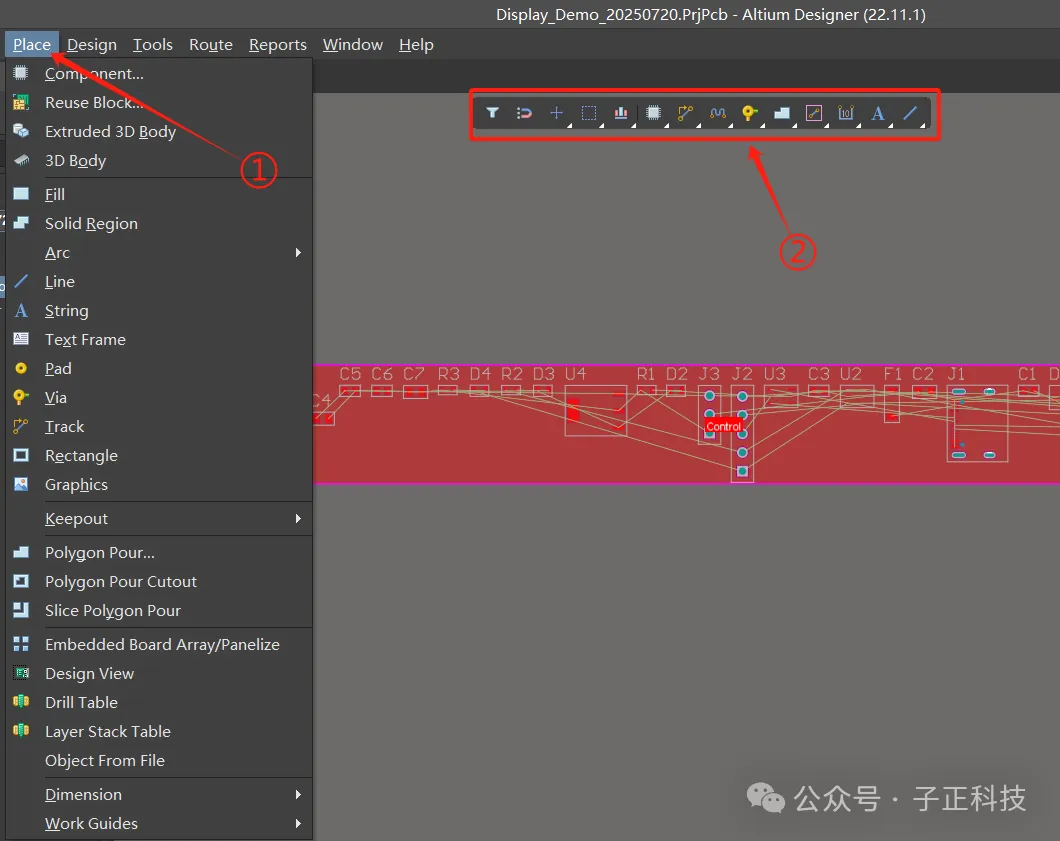Select the Rectangle menu entry
The image size is (1060, 841).
click(159, 456)
